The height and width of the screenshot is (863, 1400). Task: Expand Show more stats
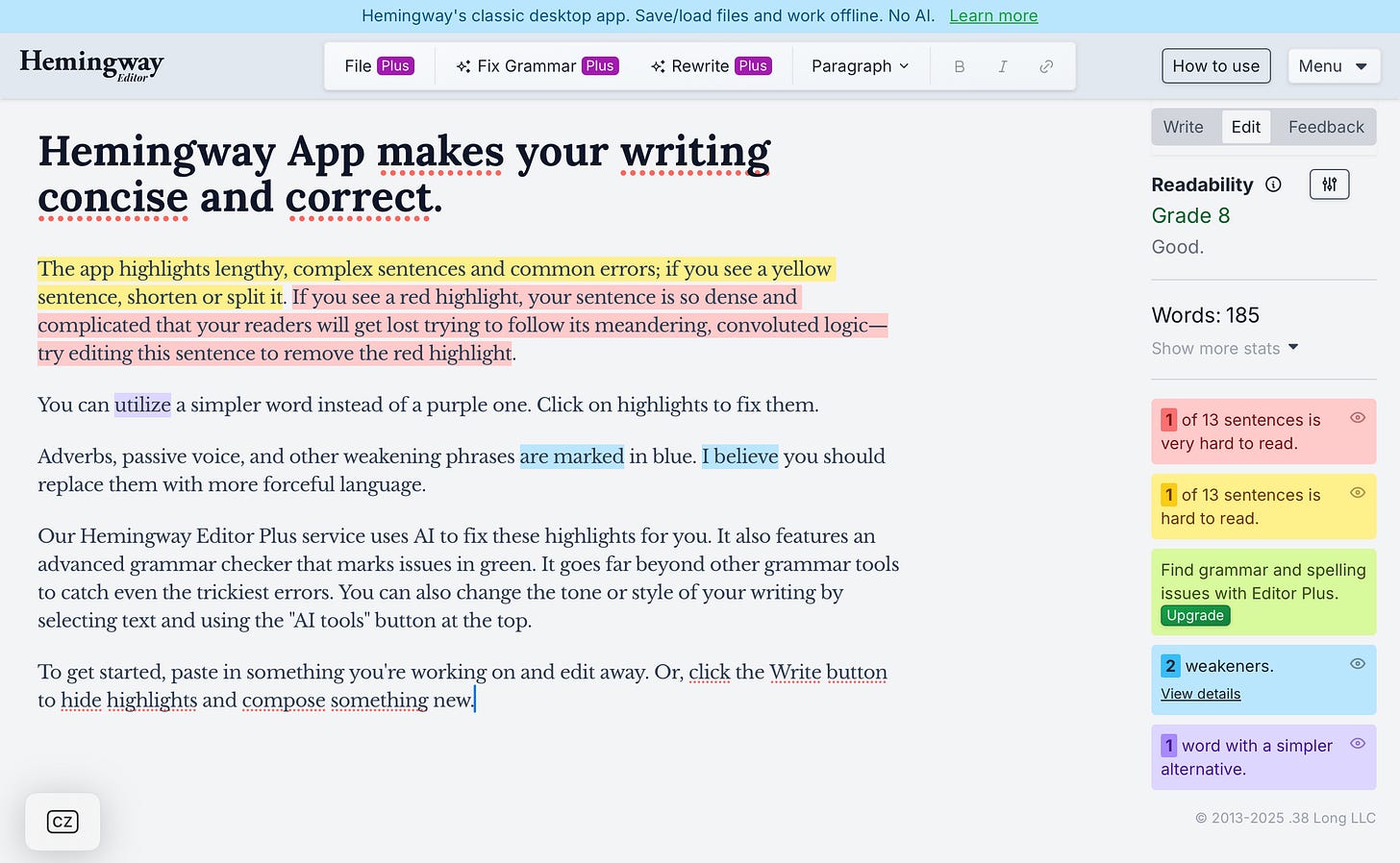(x=1225, y=348)
